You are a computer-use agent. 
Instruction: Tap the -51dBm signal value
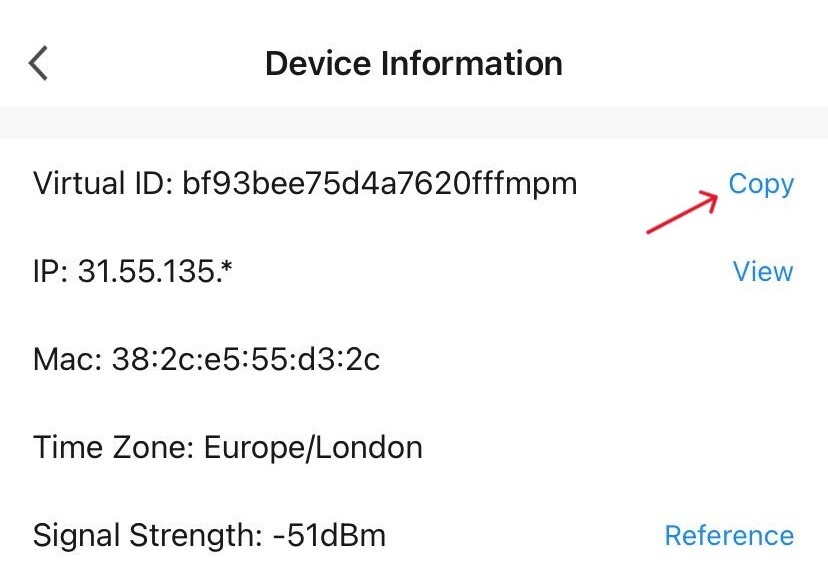point(330,535)
